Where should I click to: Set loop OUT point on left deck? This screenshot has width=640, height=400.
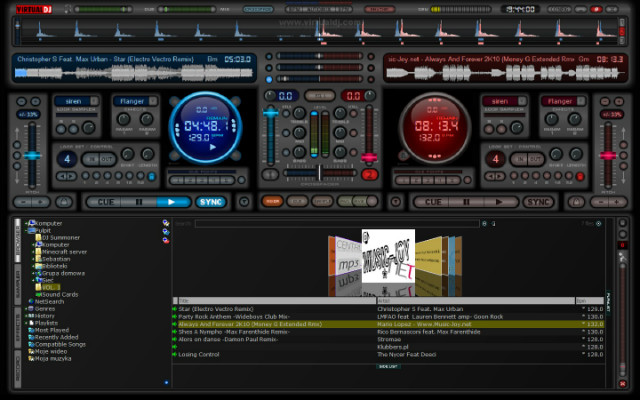tap(107, 159)
